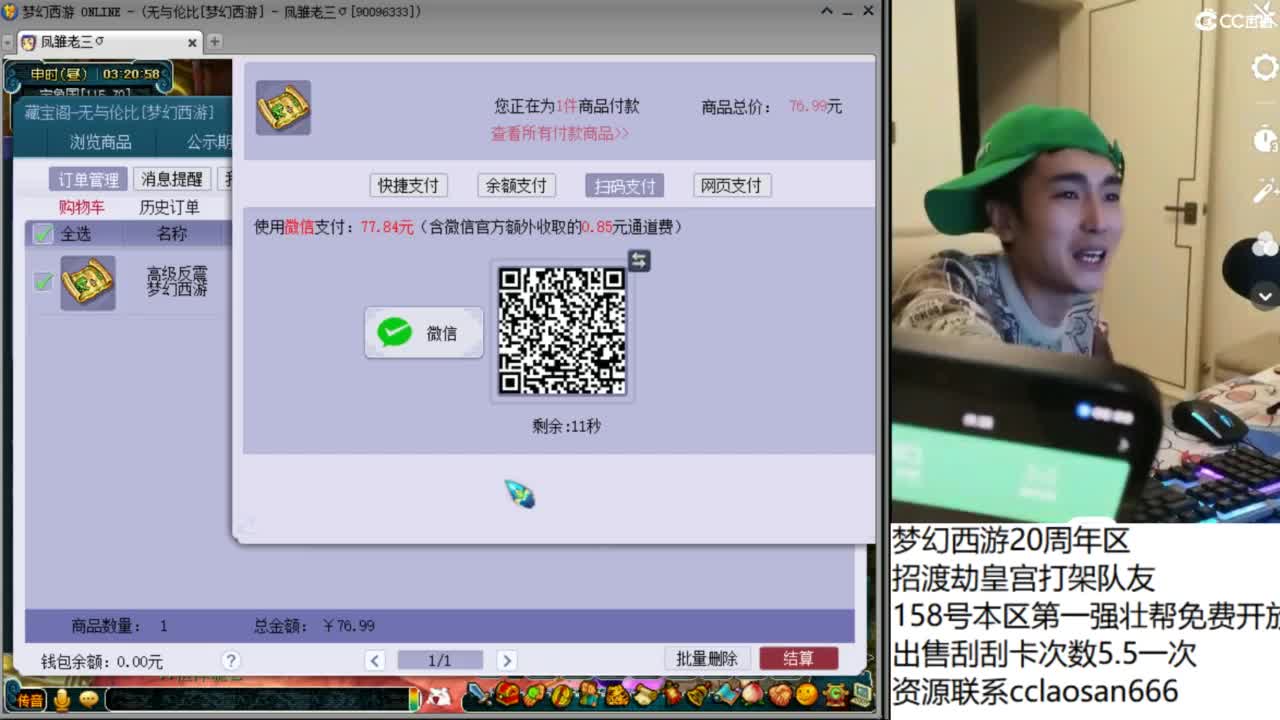Click the 名称 column header
The height and width of the screenshot is (720, 1280).
[x=172, y=234]
